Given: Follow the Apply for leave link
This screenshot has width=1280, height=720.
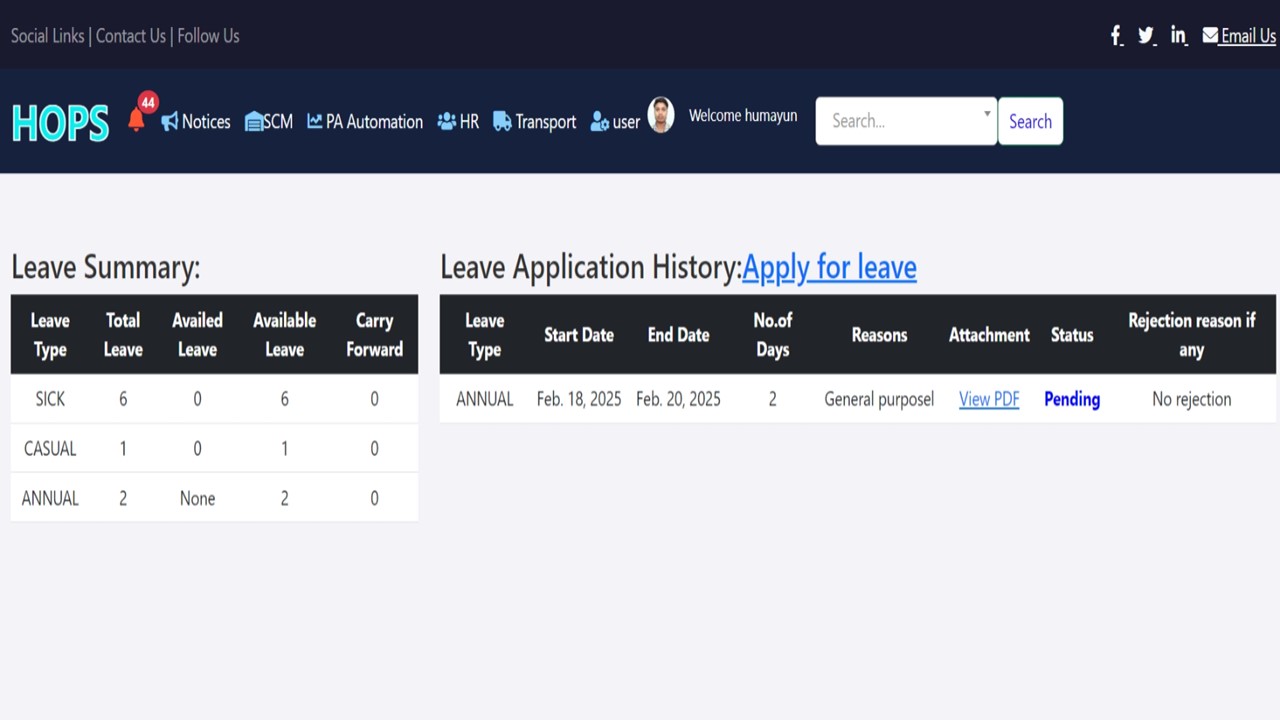Looking at the screenshot, I should tap(829, 267).
